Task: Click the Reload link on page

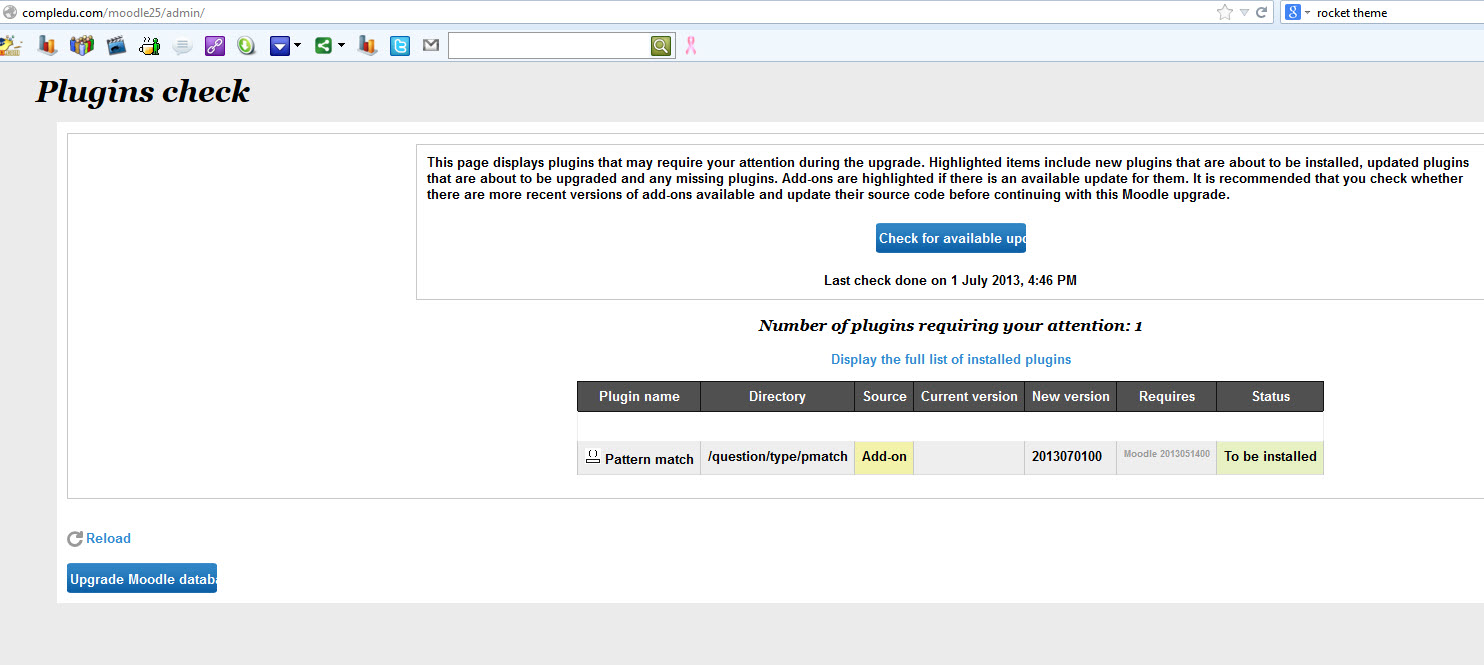Action: 108,538
